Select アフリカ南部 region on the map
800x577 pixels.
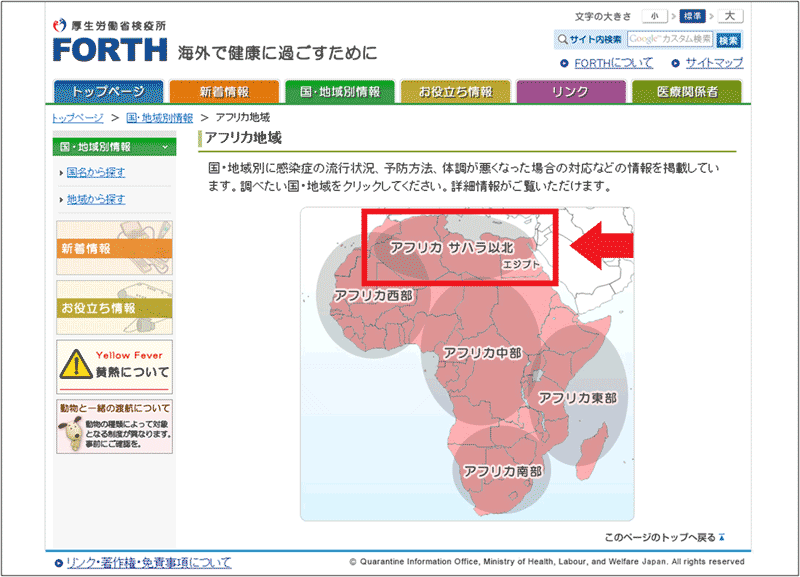(503, 471)
